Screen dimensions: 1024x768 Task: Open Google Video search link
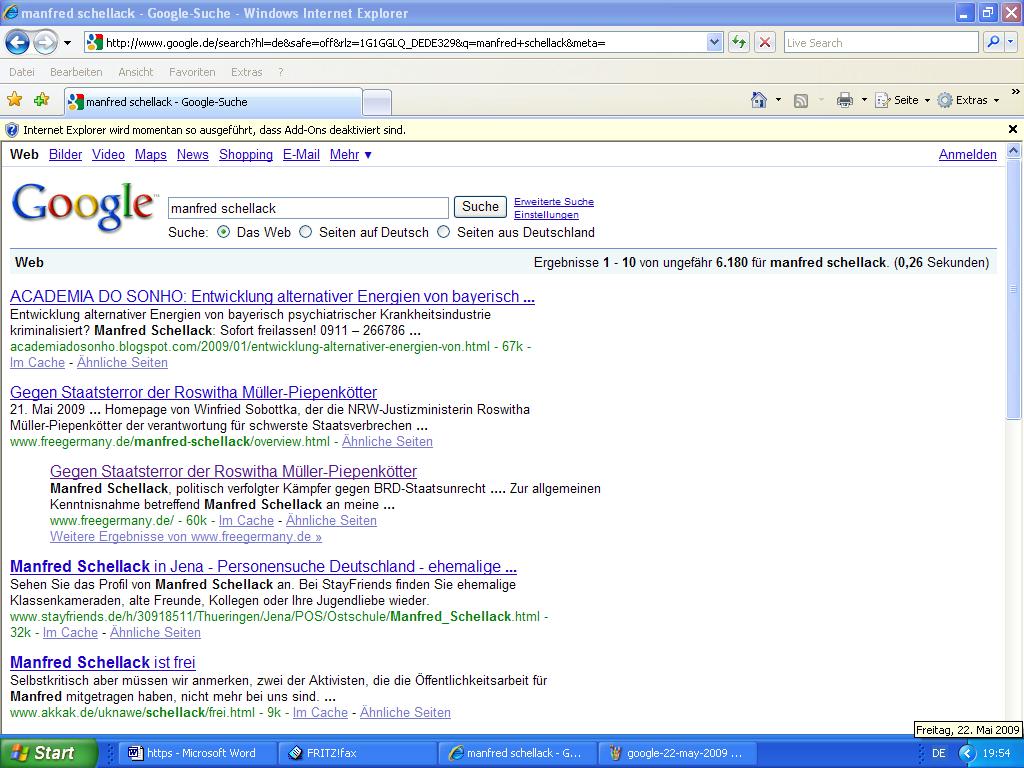pos(108,155)
